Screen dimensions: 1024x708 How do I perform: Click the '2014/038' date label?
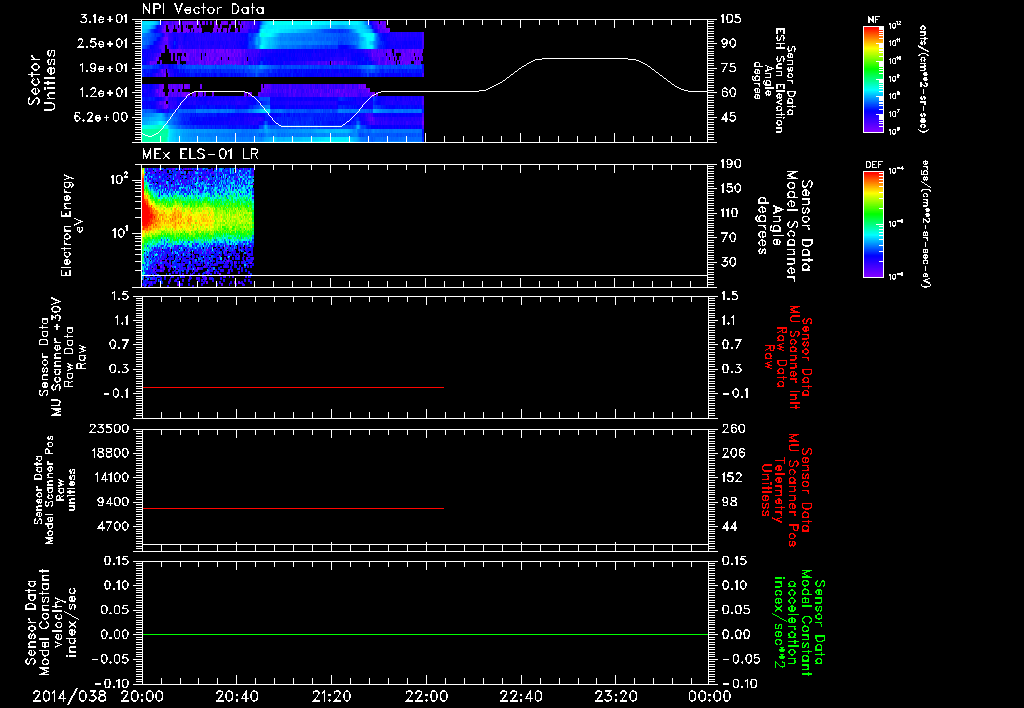[69, 696]
